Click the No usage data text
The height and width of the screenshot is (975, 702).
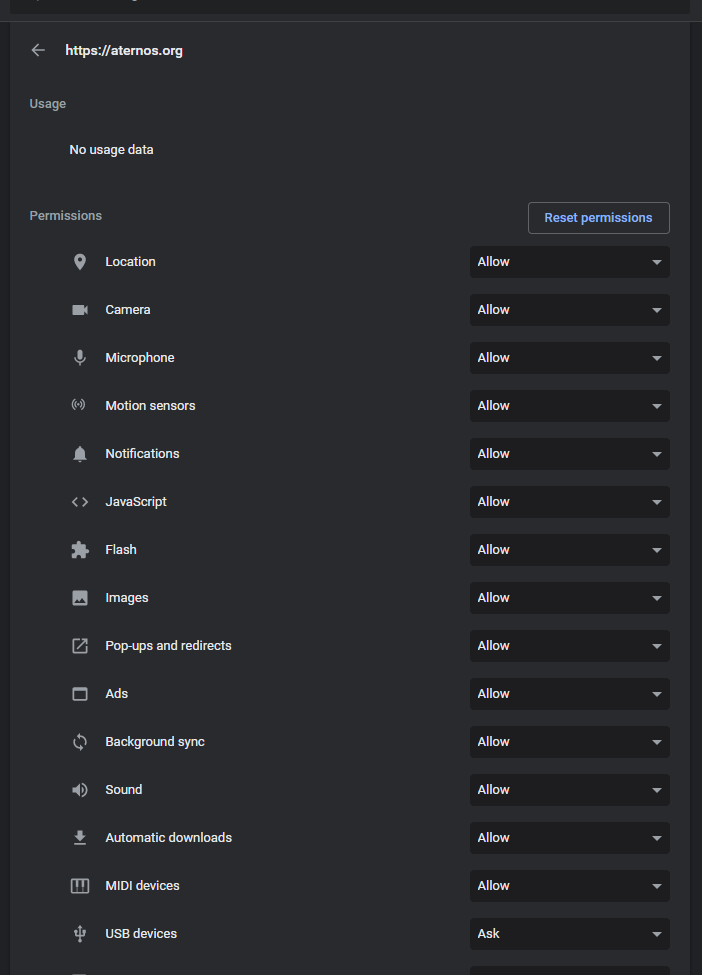[x=111, y=150]
